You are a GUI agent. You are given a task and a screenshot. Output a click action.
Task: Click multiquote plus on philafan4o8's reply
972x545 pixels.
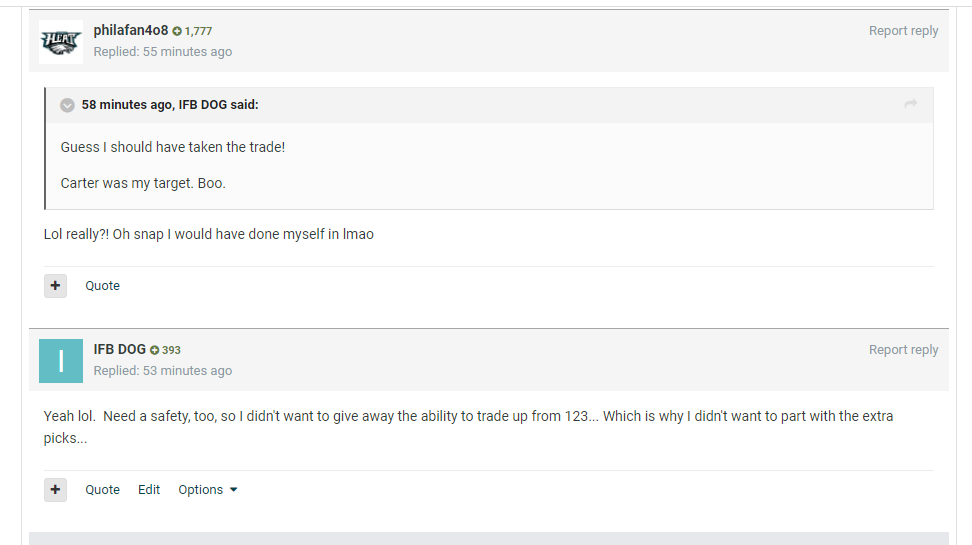point(55,286)
